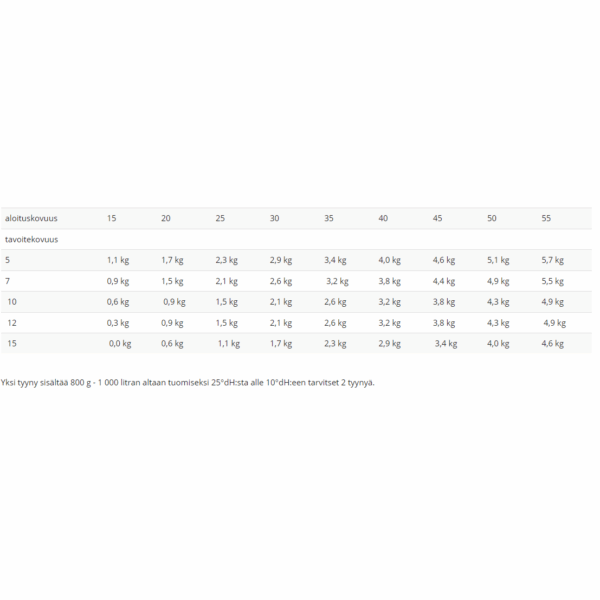This screenshot has width=600, height=600.
Task: Click the tavoitekovuus row label
Action: coord(31,239)
